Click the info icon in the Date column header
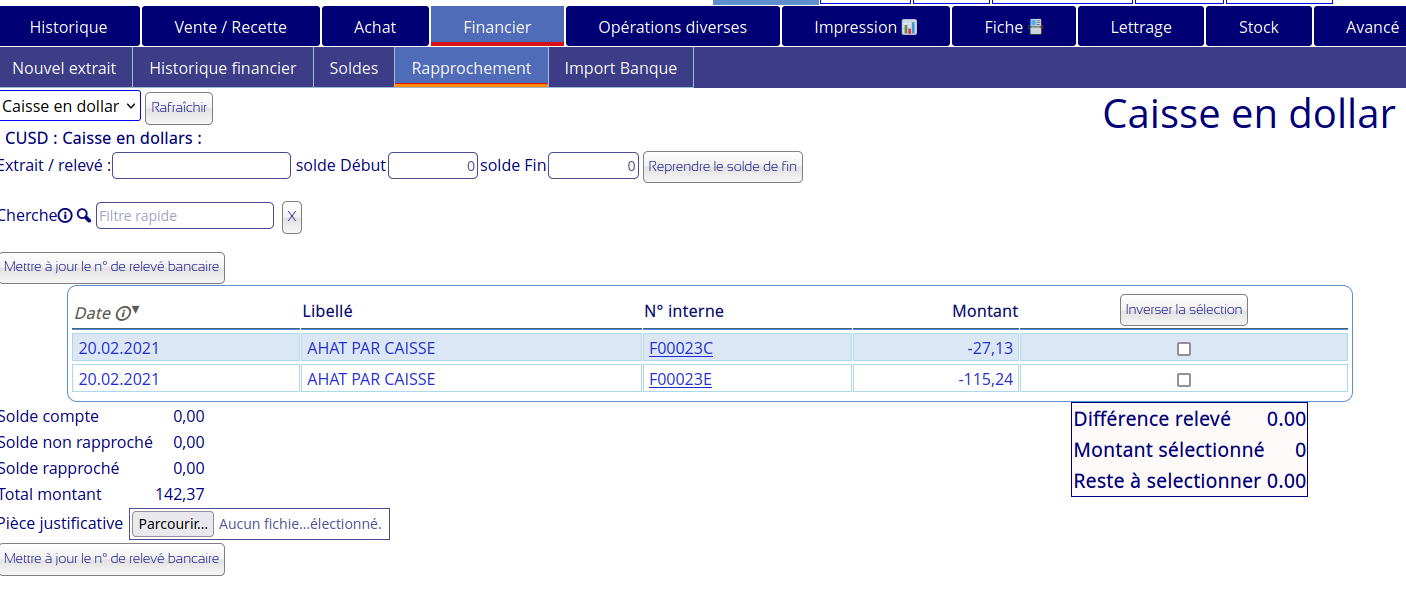This screenshot has width=1406, height=610. pos(123,313)
